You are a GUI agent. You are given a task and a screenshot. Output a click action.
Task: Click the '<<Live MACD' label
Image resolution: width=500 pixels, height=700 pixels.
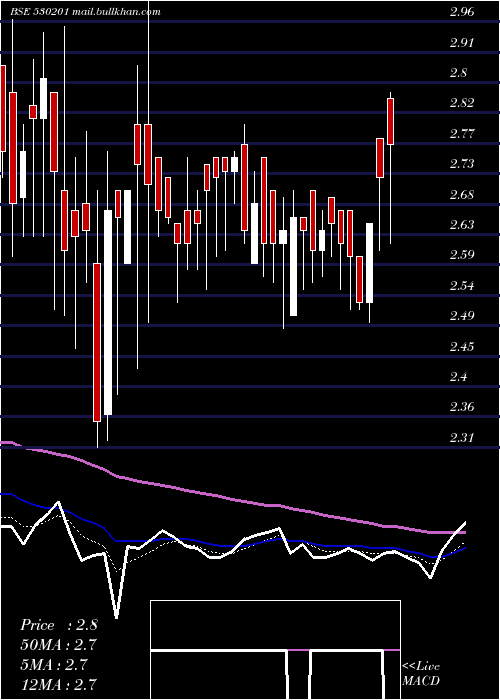coord(421,674)
